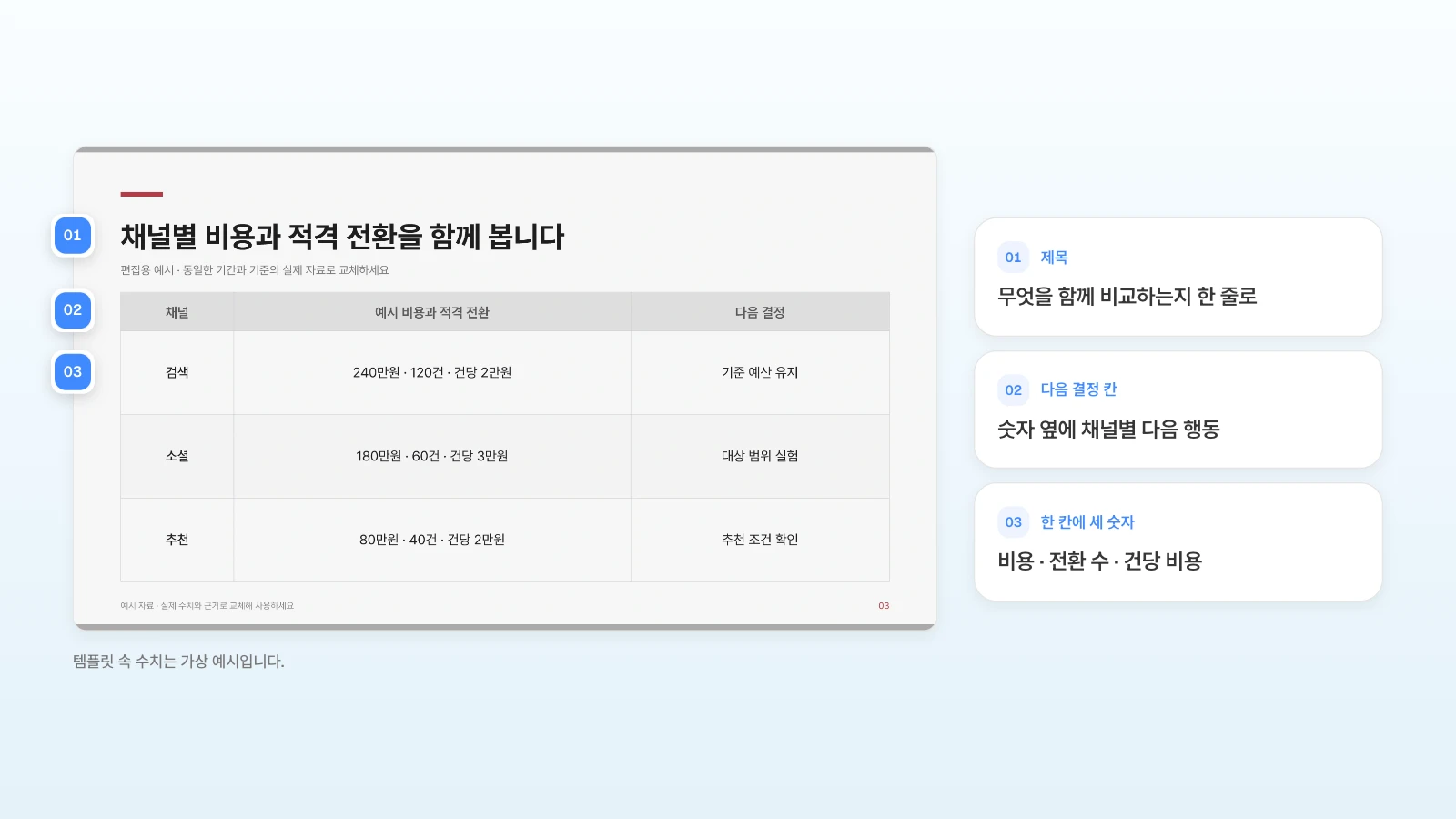Click the '다음 결정' column header

tap(760, 312)
